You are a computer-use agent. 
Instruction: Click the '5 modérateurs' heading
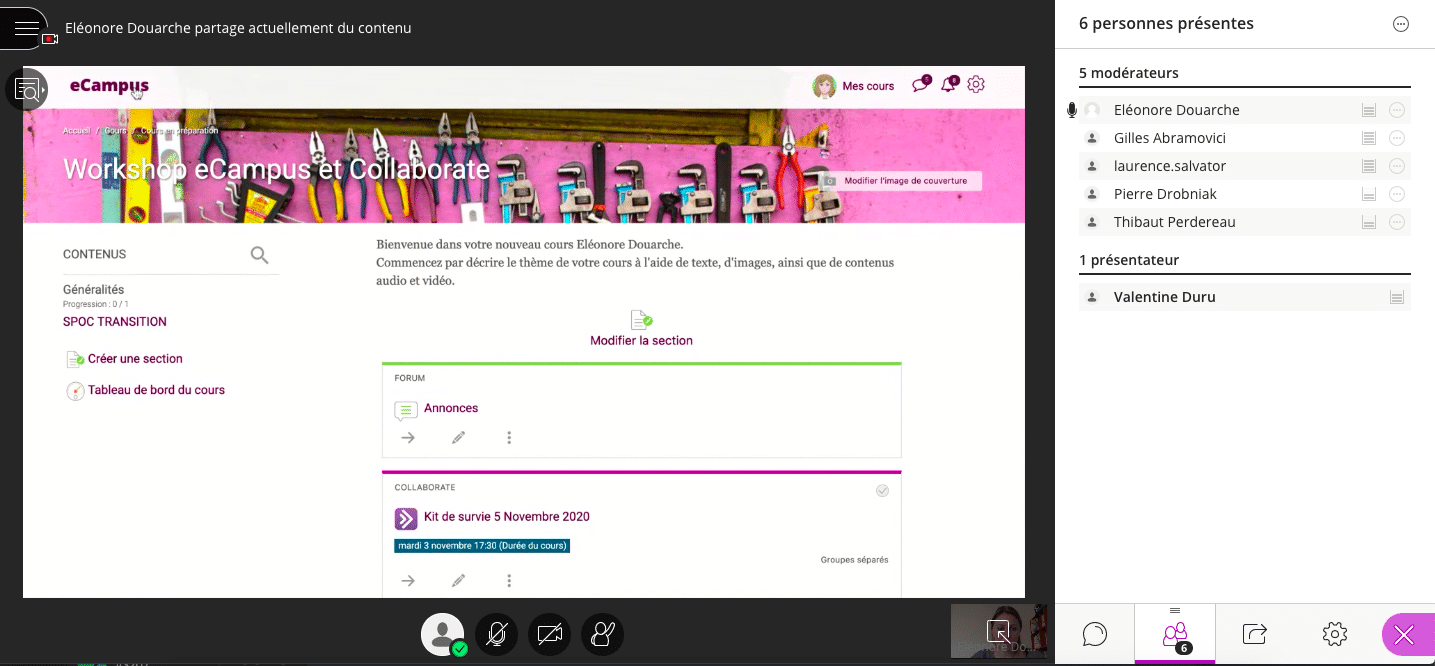pyautogui.click(x=1129, y=73)
